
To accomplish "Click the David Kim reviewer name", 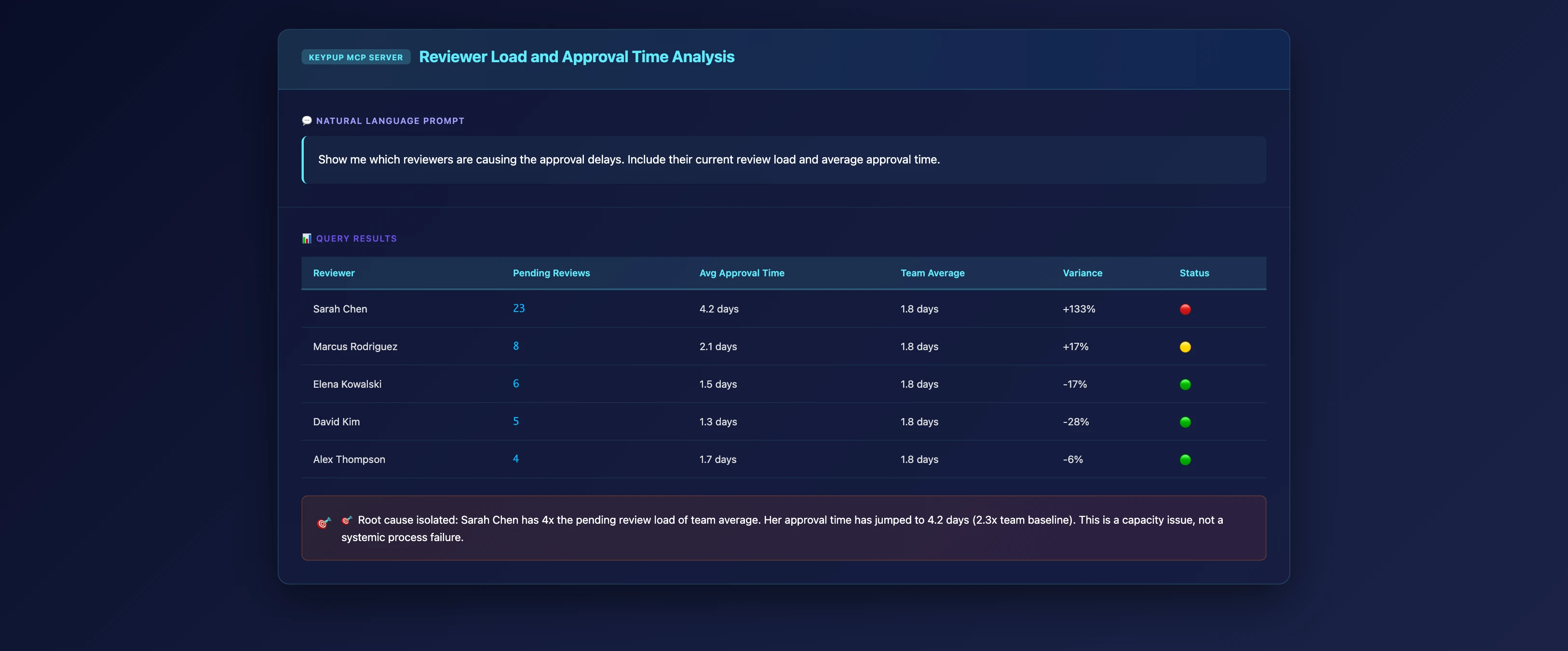I will pos(336,422).
